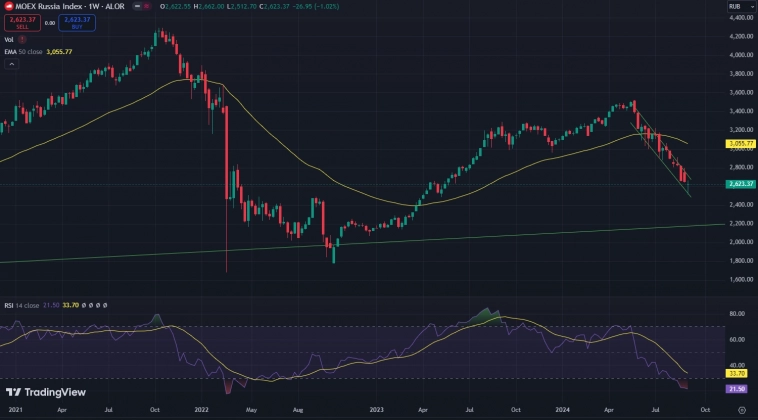Click the 2021 label on time axis
Screen dimensions: 758x420
(x=15, y=410)
